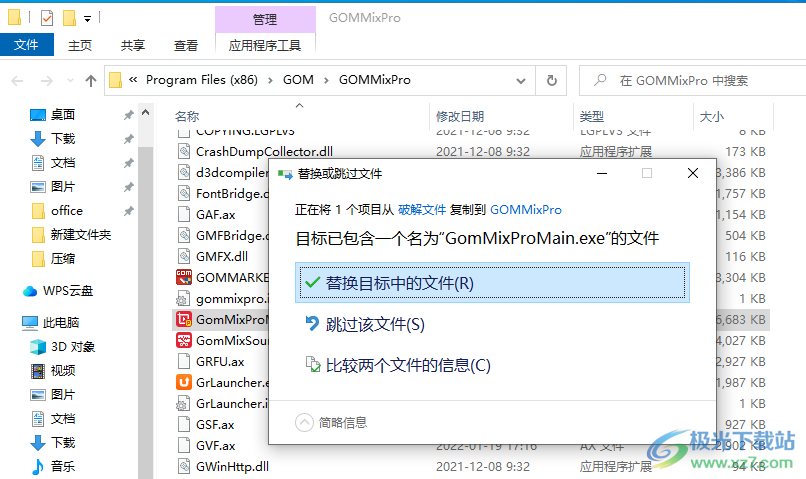The image size is (806, 479).
Task: Open 视频 under This PC
Action: click(63, 371)
